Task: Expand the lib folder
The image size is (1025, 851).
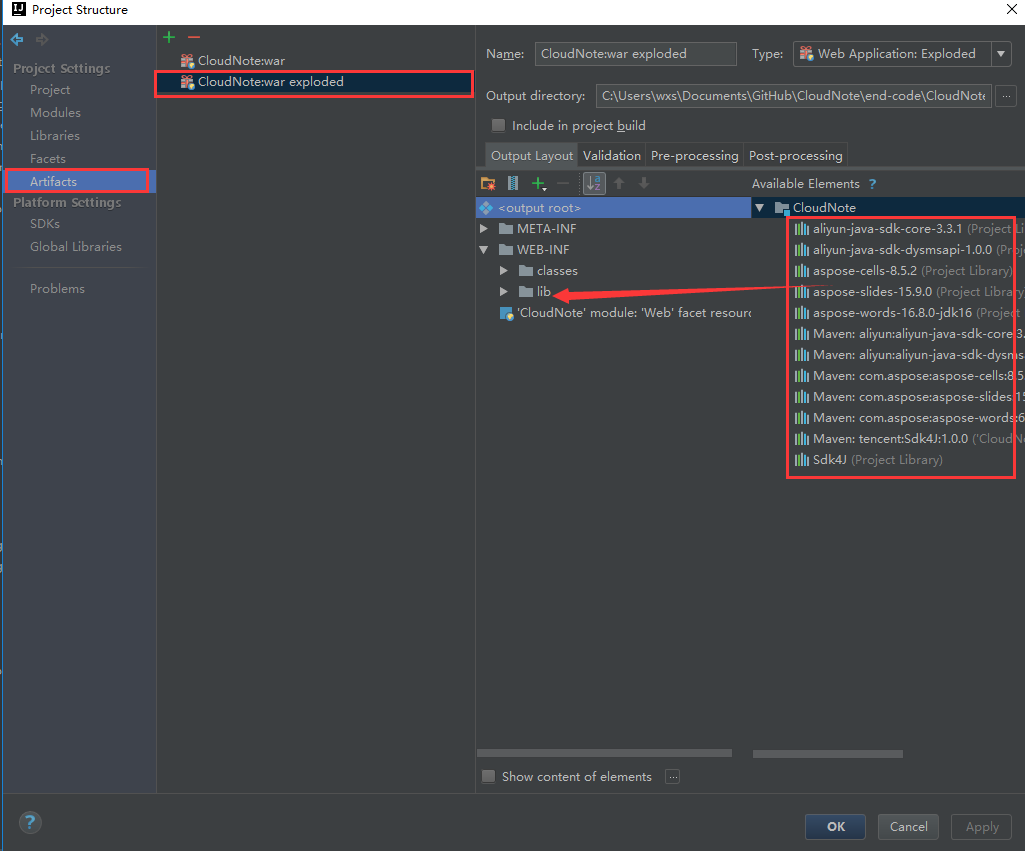Action: pyautogui.click(x=504, y=292)
